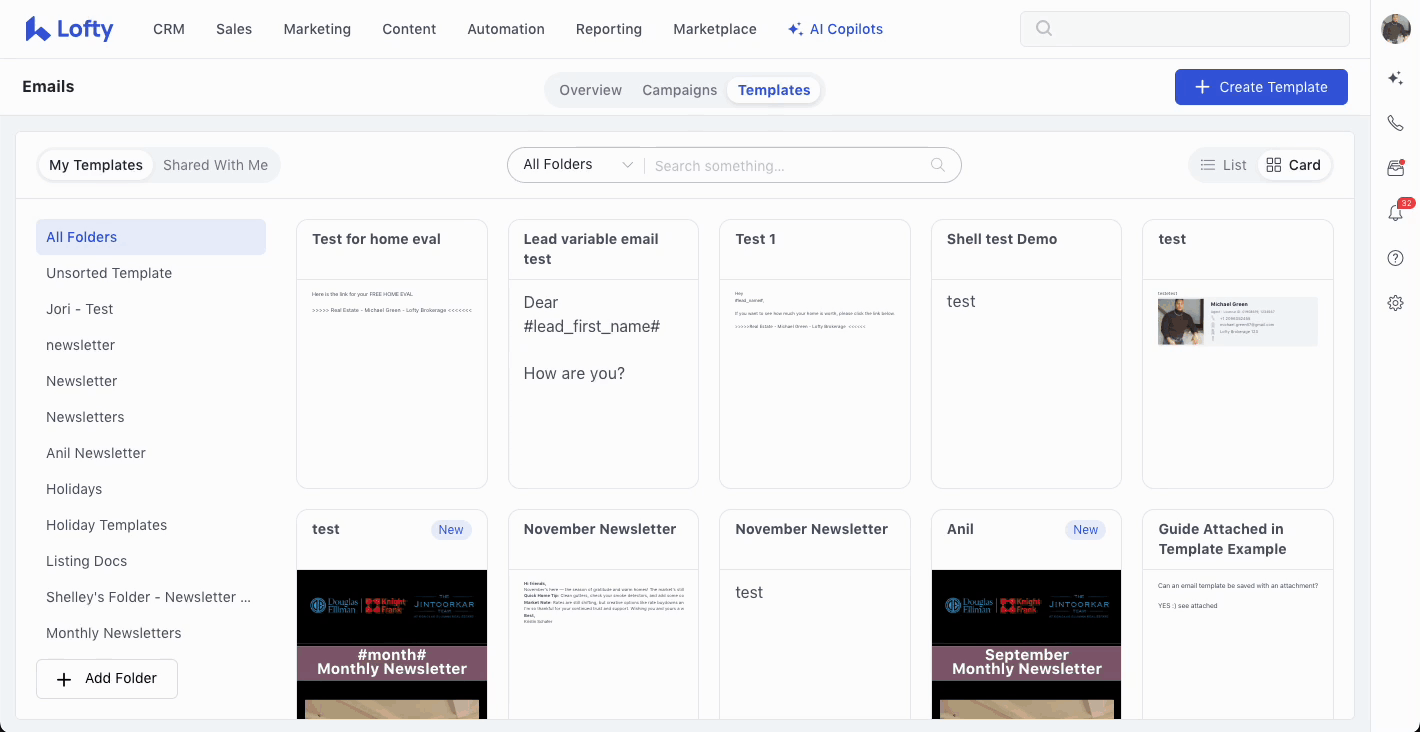The height and width of the screenshot is (732, 1420).
Task: Switch to the Campaigns tab
Action: pos(679,90)
